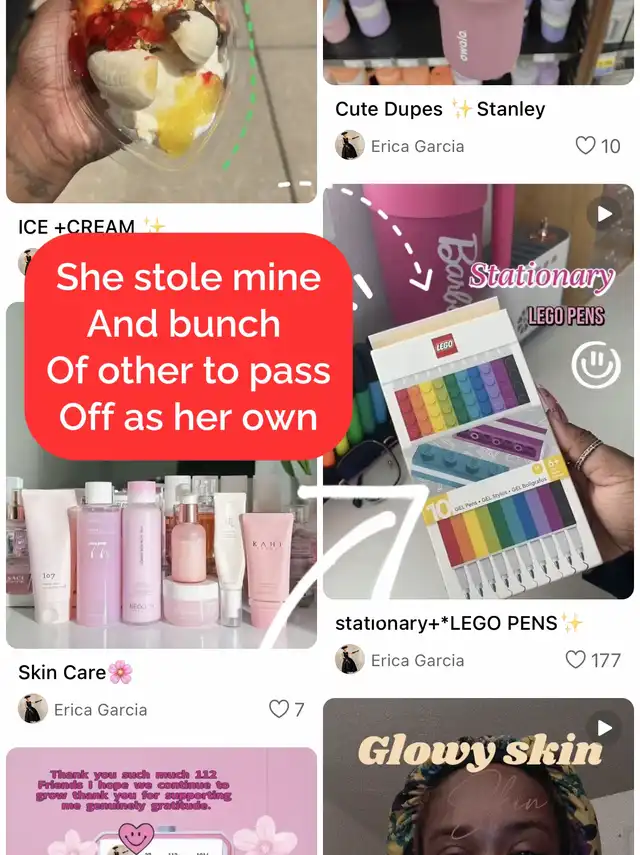Open the Skin Care post title

tap(75, 672)
